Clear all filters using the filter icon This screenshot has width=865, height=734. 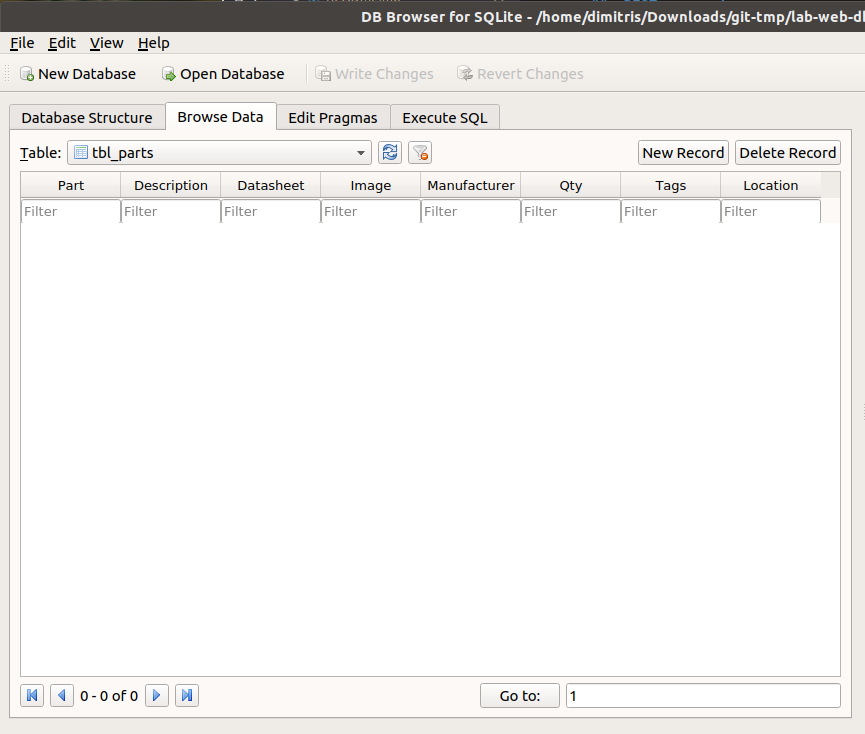click(420, 153)
